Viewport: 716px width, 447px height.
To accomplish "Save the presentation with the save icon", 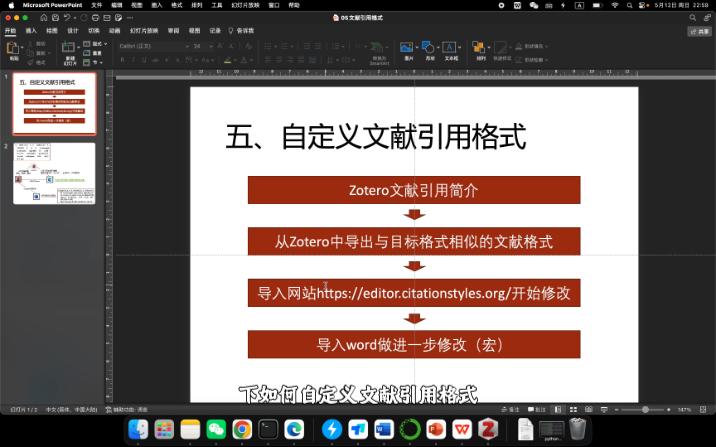I will coord(55,18).
